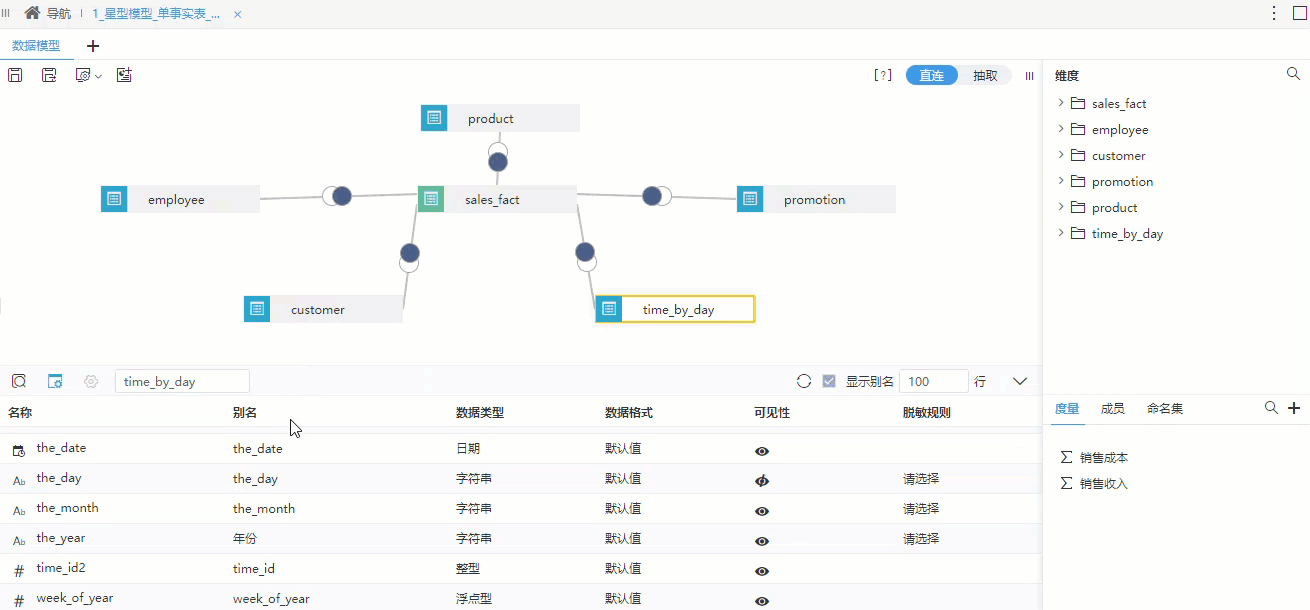1310x610 pixels.
Task: Toggle the 显示别名 checkbox
Action: tap(829, 381)
